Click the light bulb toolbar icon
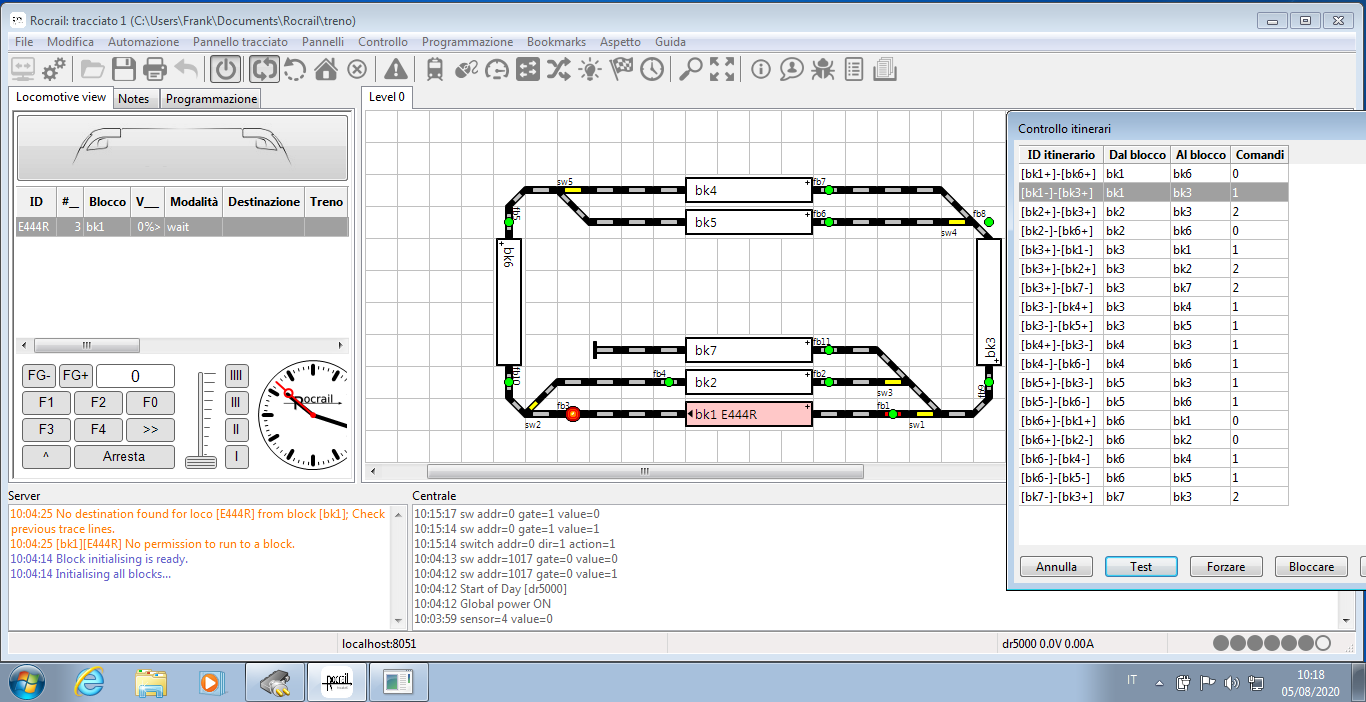 coord(590,69)
